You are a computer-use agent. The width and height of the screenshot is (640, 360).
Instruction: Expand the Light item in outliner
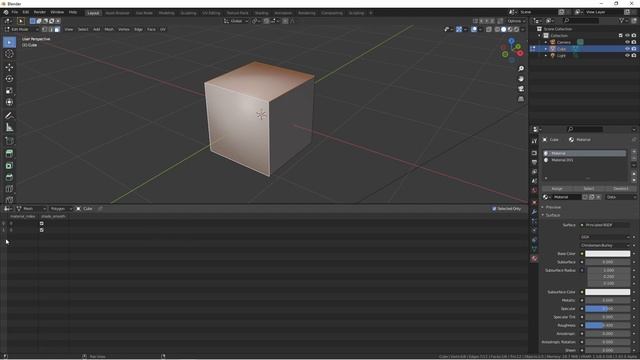pos(546,55)
